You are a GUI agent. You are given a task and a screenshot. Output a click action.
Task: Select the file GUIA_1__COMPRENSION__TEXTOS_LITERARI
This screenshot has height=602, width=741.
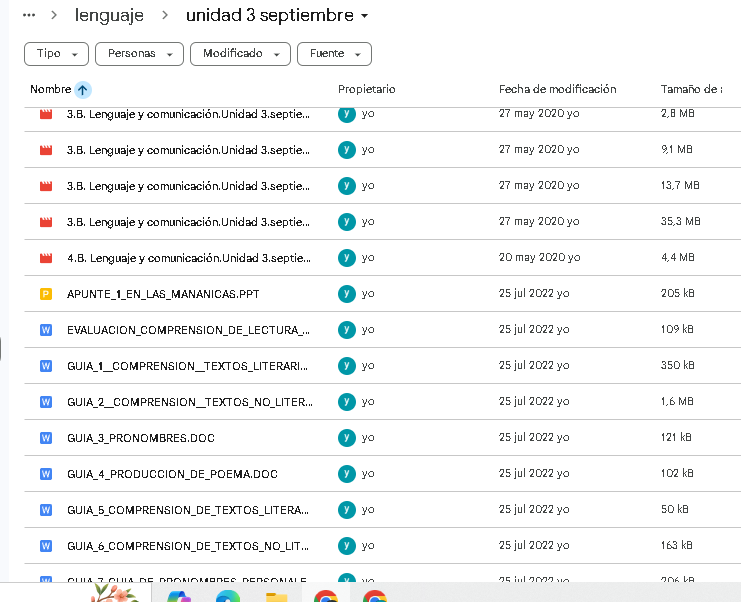[187, 366]
